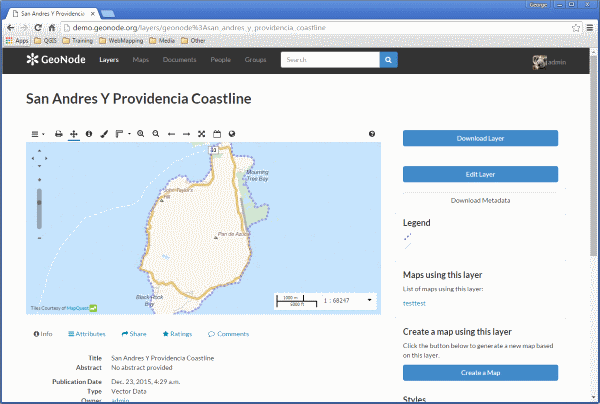600x404 pixels.
Task: Zoom to max extent icon
Action: coord(202,134)
